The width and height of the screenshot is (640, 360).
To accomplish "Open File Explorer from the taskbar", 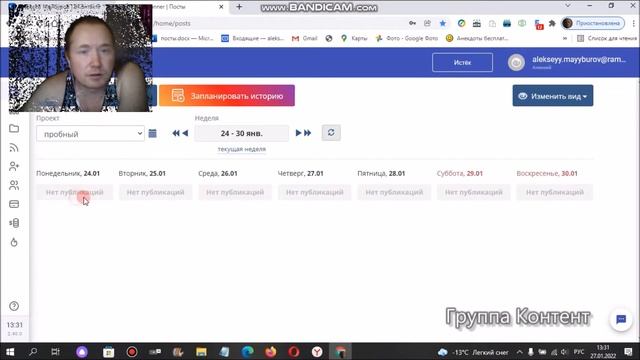I will 201,351.
